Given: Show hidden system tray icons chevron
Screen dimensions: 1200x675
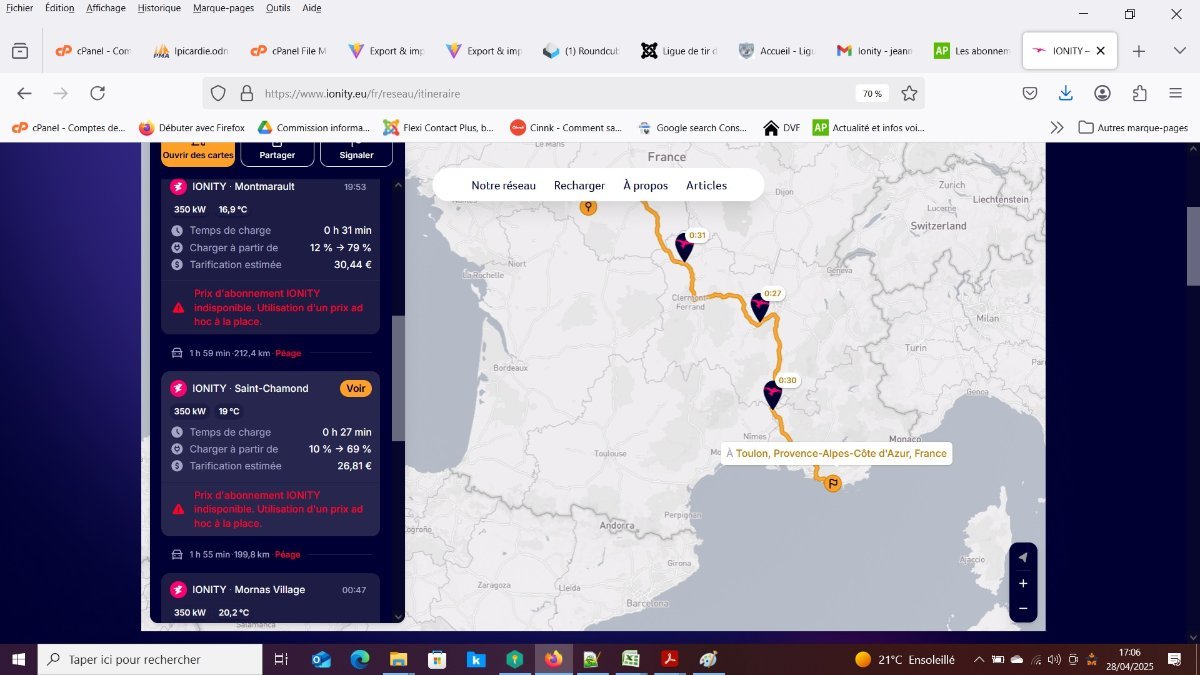Looking at the screenshot, I should pyautogui.click(x=979, y=659).
